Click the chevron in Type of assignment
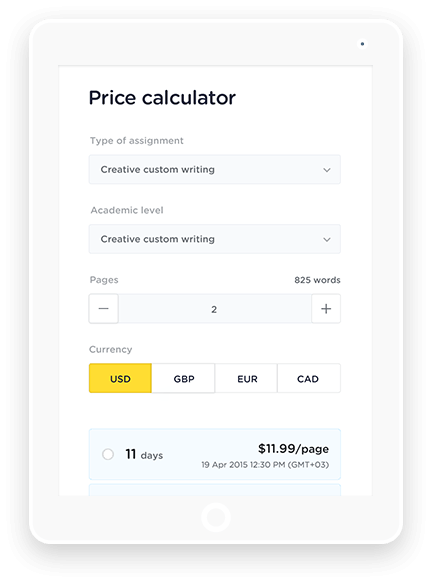 (327, 170)
